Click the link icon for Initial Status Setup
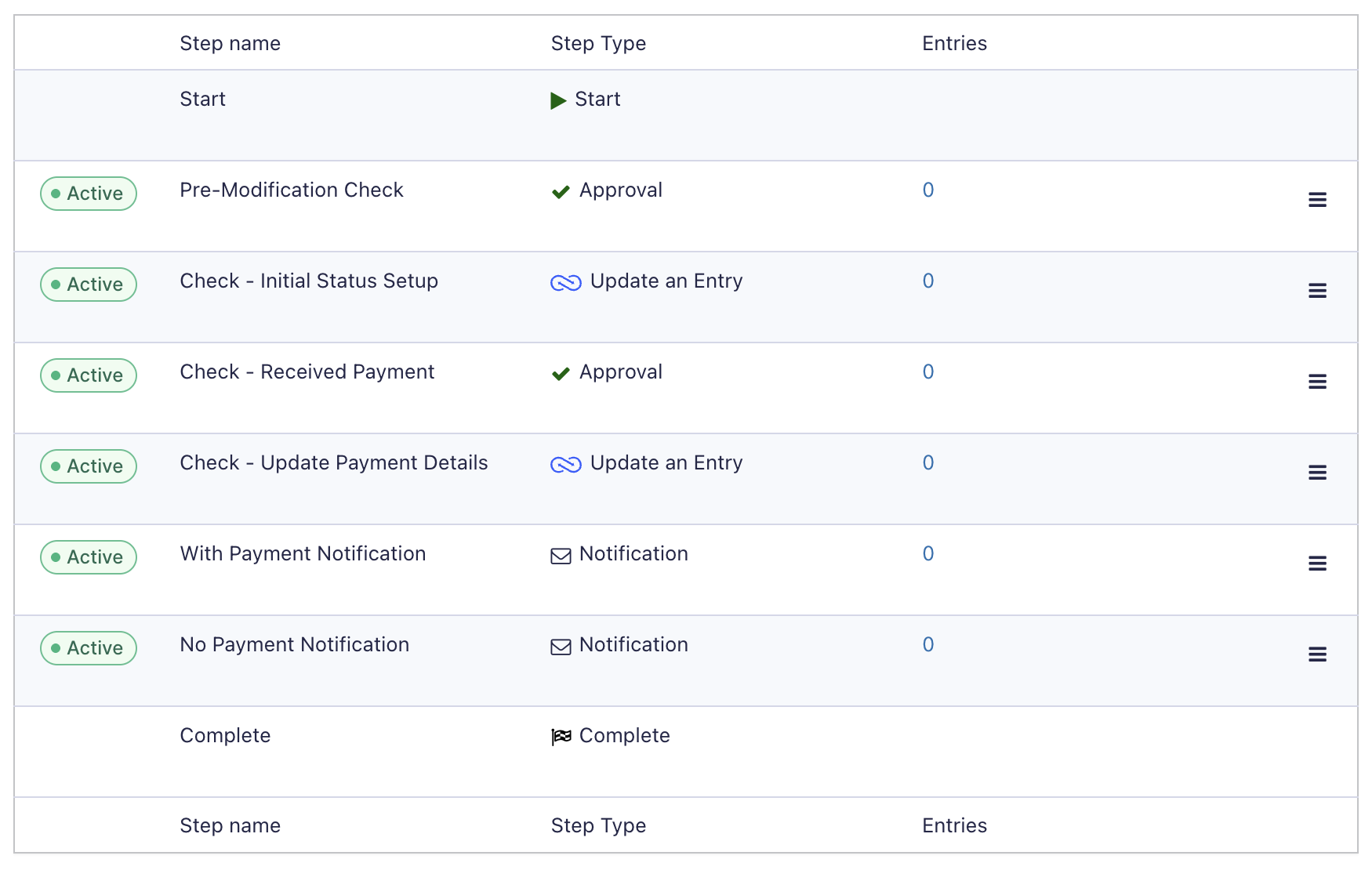1372x870 pixels. (565, 283)
